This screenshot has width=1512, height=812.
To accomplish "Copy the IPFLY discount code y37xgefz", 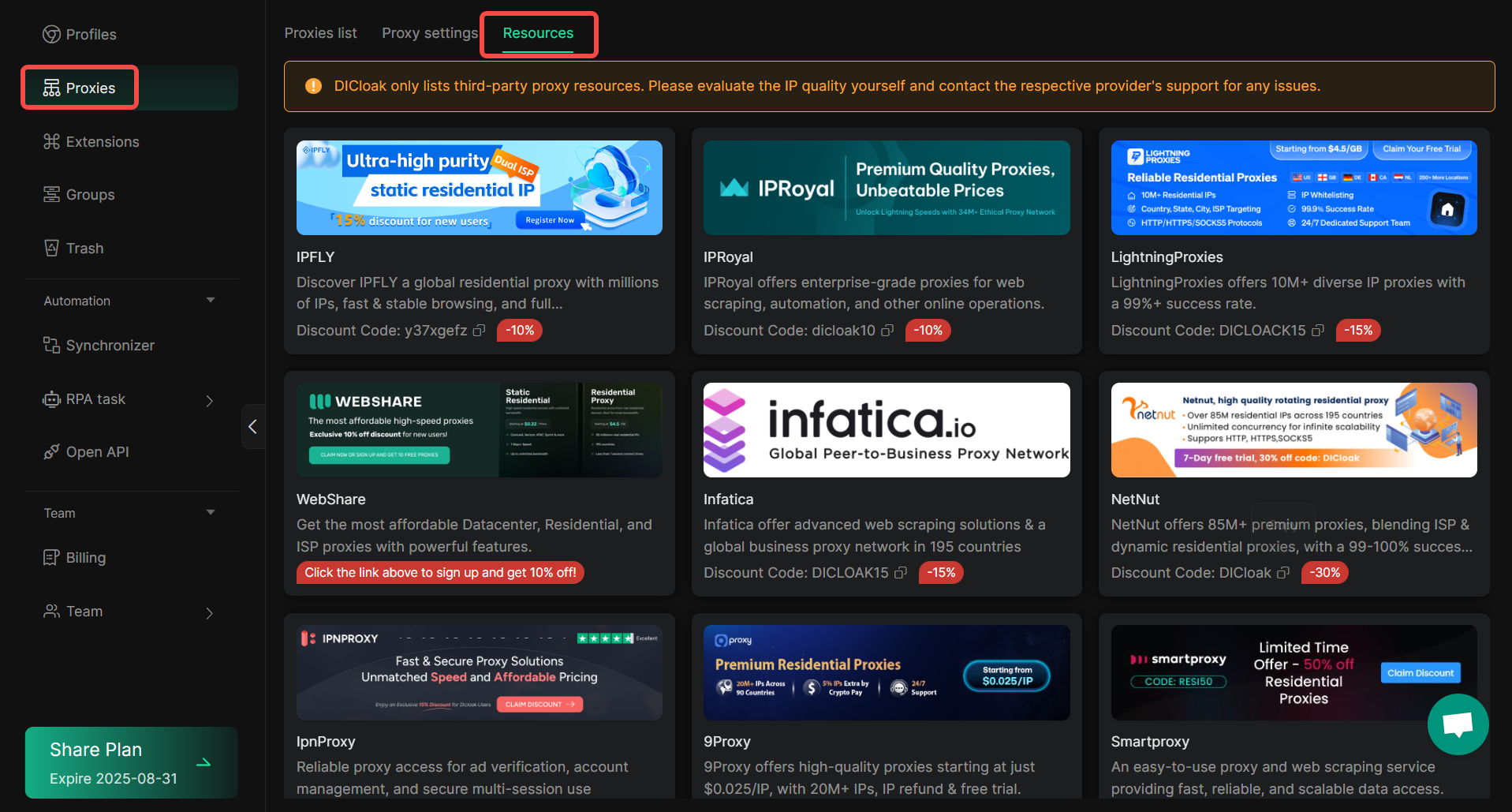I will coord(479,331).
